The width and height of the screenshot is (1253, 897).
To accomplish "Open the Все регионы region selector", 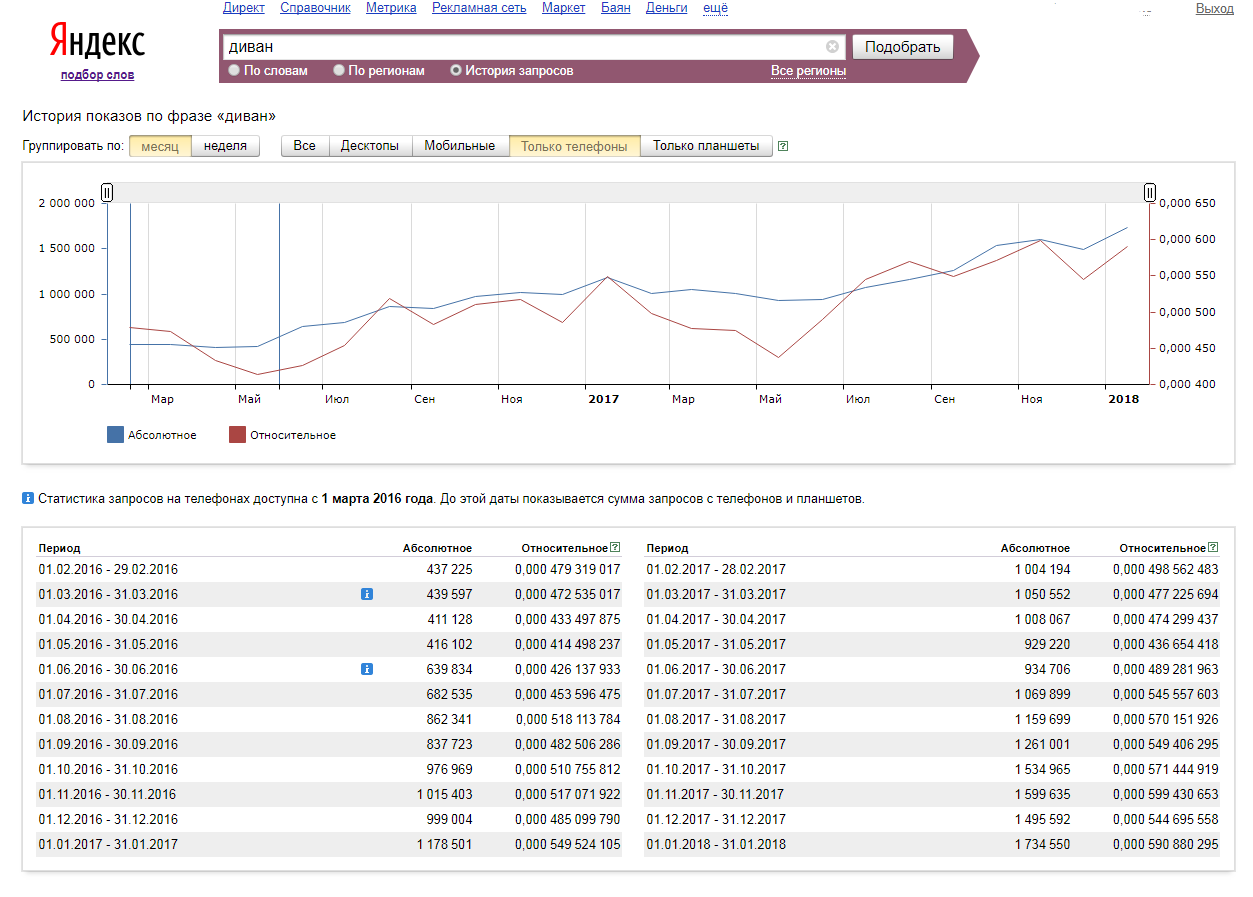I will click(x=808, y=71).
